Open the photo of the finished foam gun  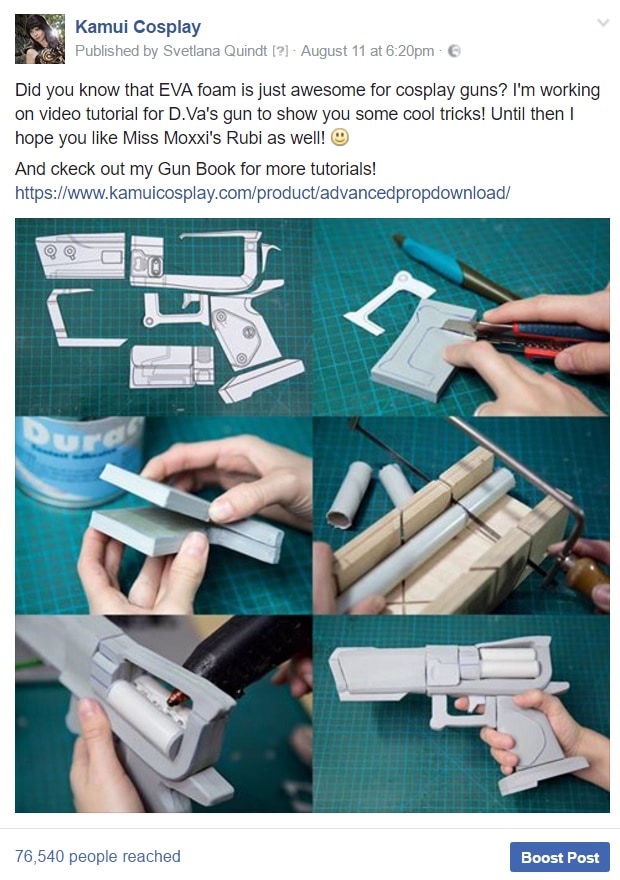click(x=461, y=714)
